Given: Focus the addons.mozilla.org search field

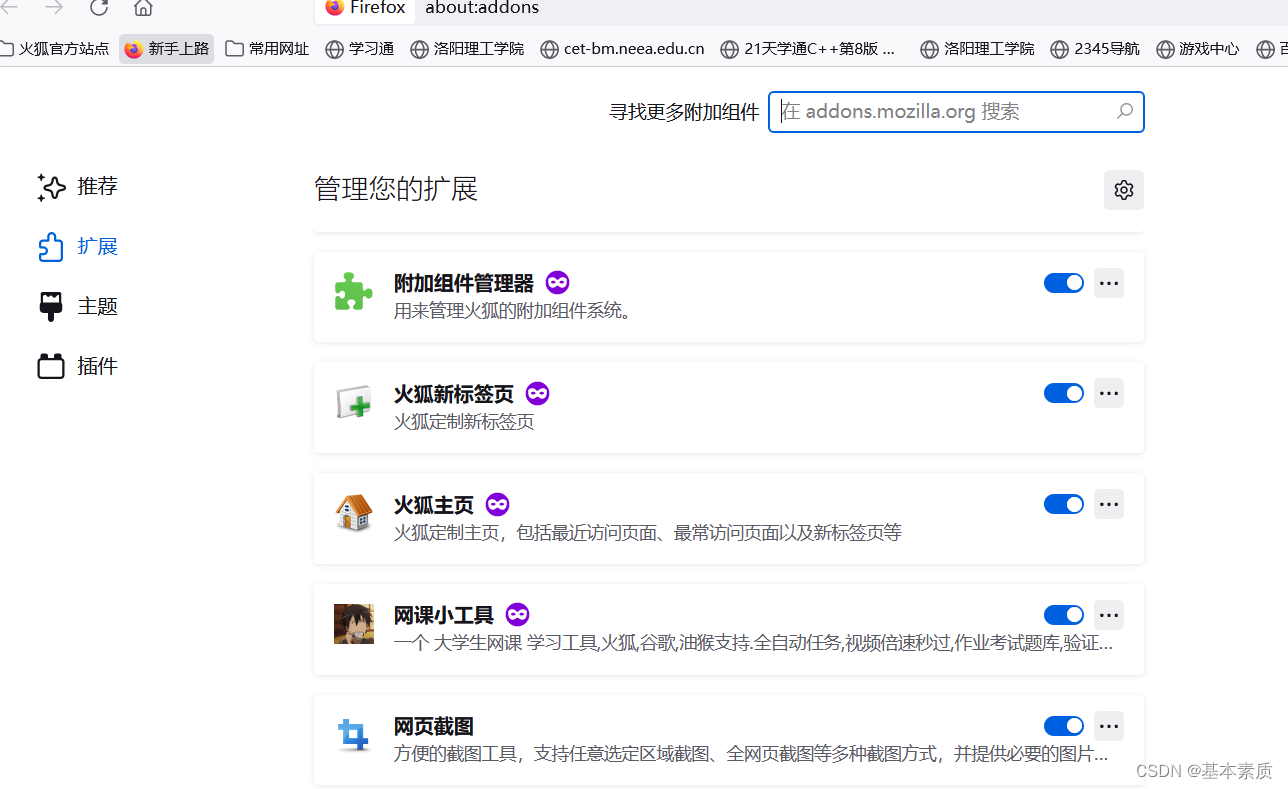Looking at the screenshot, I should [x=956, y=112].
